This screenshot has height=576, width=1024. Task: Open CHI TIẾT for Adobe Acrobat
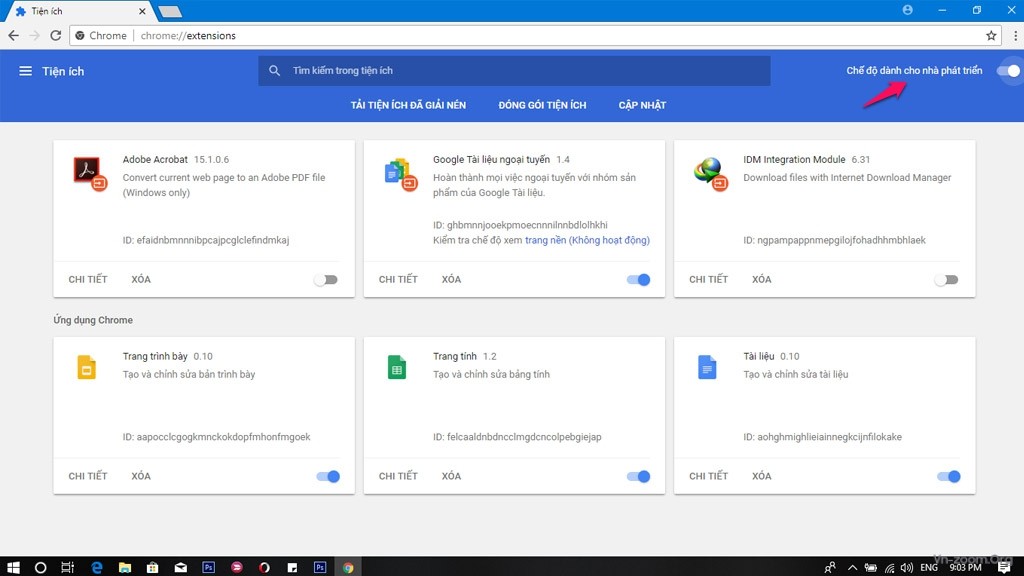88,280
